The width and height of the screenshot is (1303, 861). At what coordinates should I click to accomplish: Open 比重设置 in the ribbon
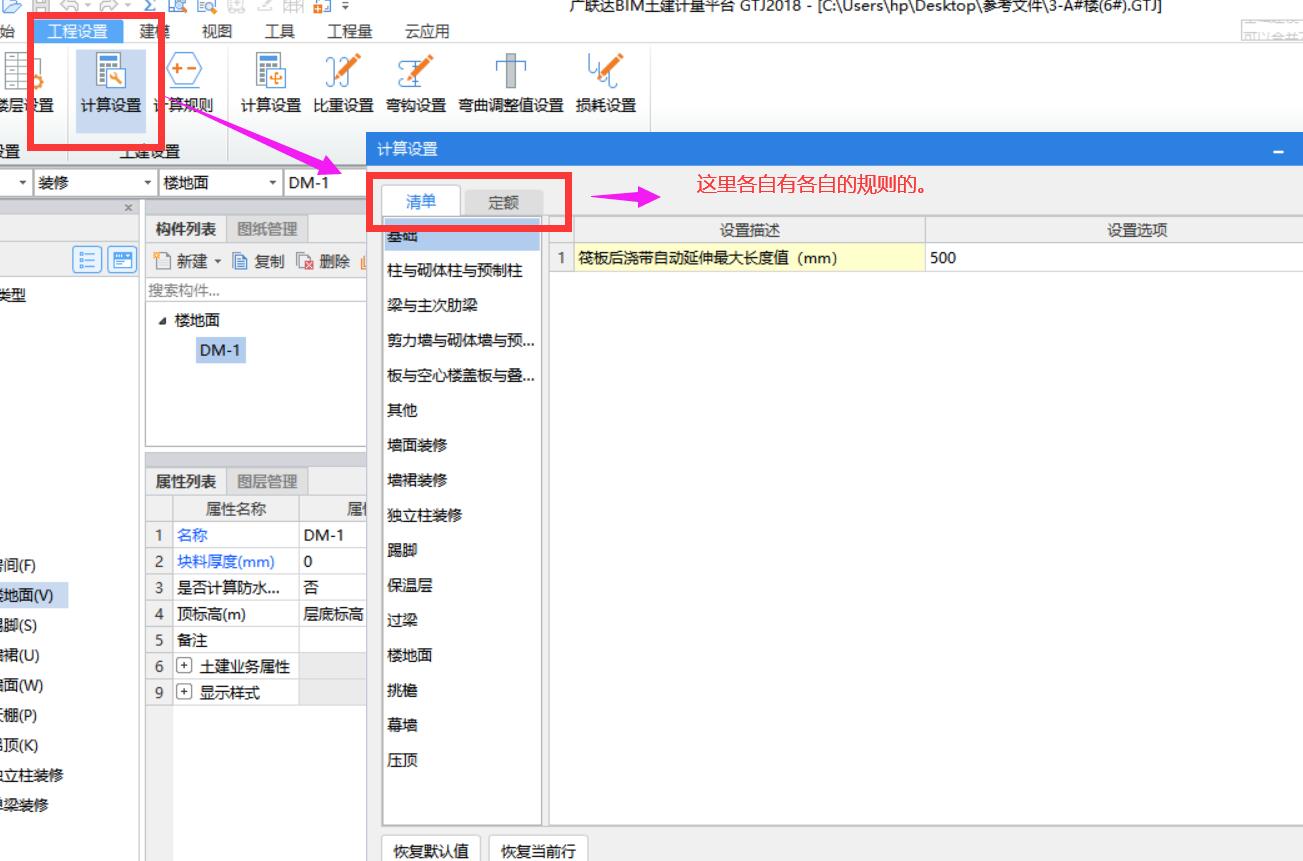point(343,84)
